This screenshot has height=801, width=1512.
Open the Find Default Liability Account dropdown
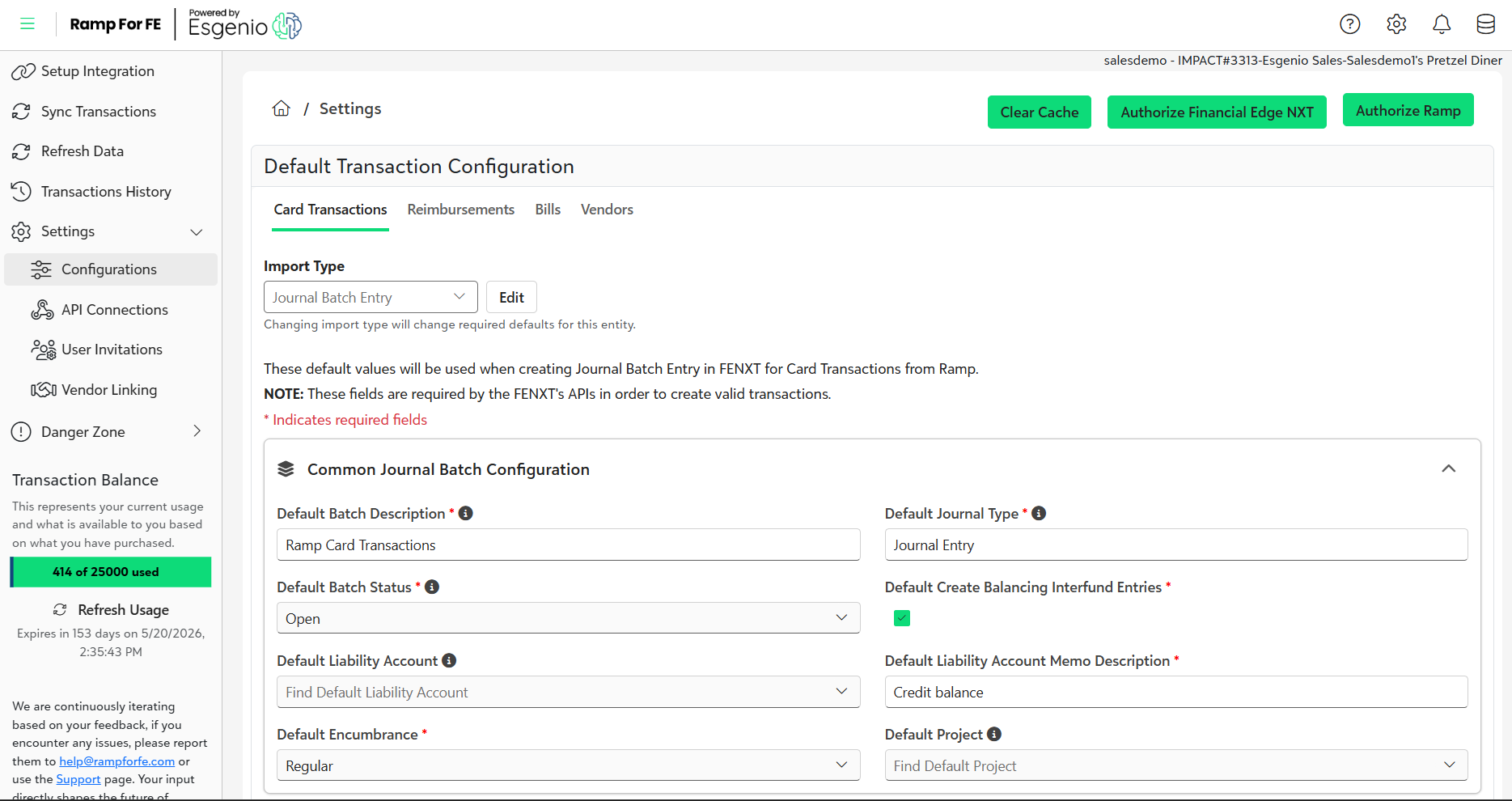point(568,692)
